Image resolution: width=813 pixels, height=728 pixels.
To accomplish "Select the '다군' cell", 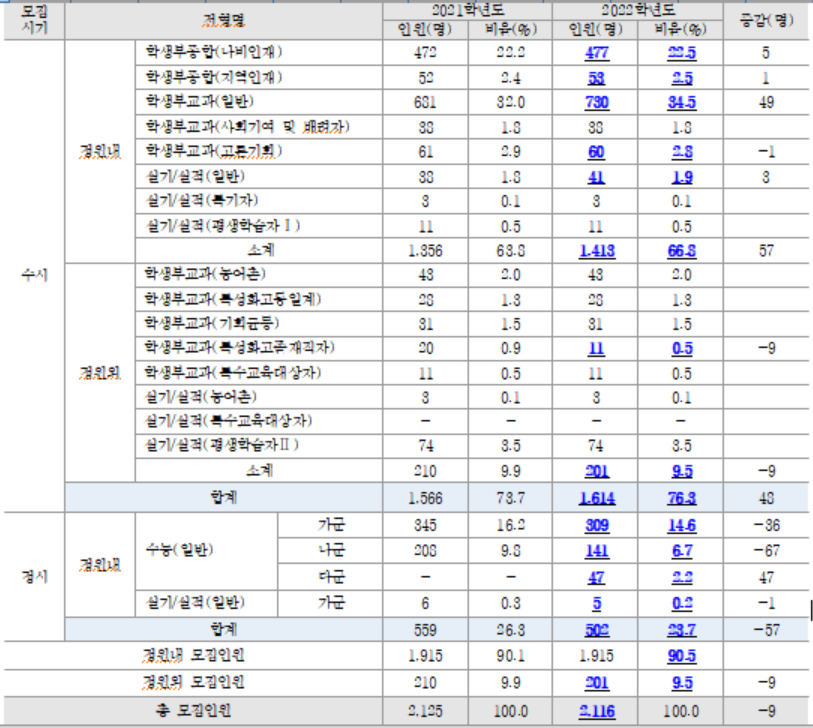I will coord(331,577).
